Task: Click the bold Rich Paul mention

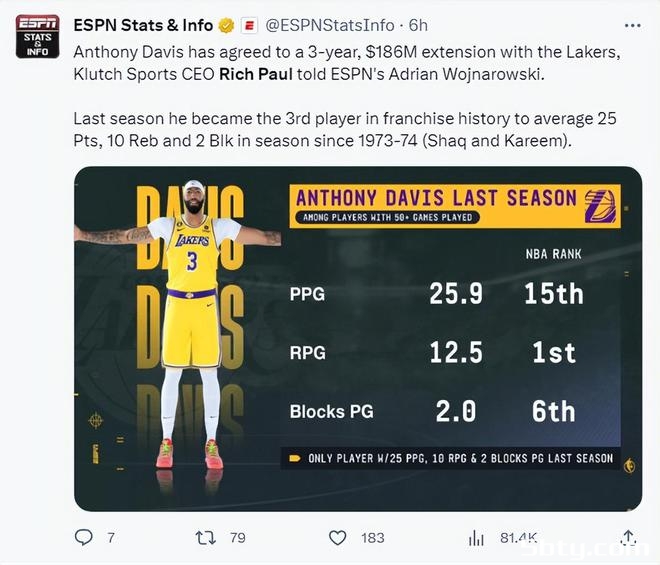Action: 256,74
